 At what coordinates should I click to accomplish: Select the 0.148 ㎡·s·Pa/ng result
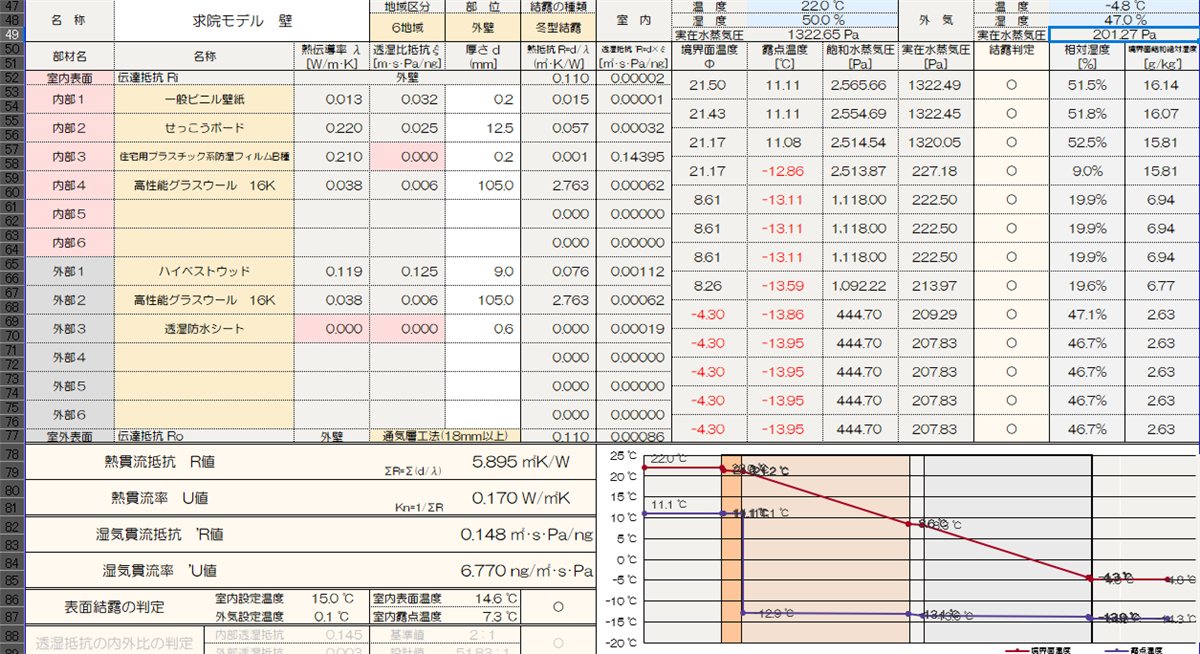tap(526, 534)
